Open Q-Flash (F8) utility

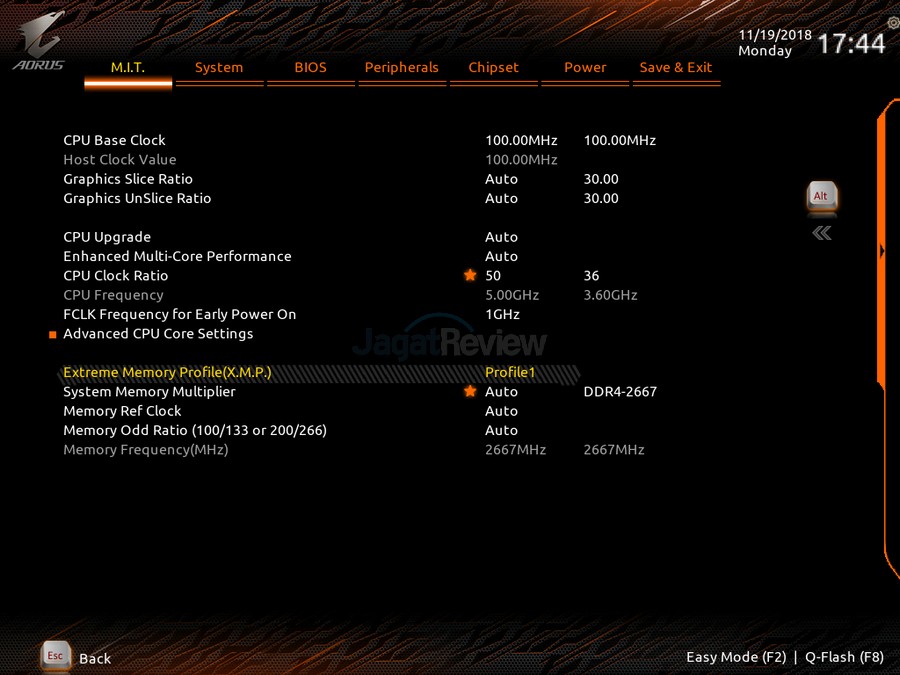pos(844,657)
